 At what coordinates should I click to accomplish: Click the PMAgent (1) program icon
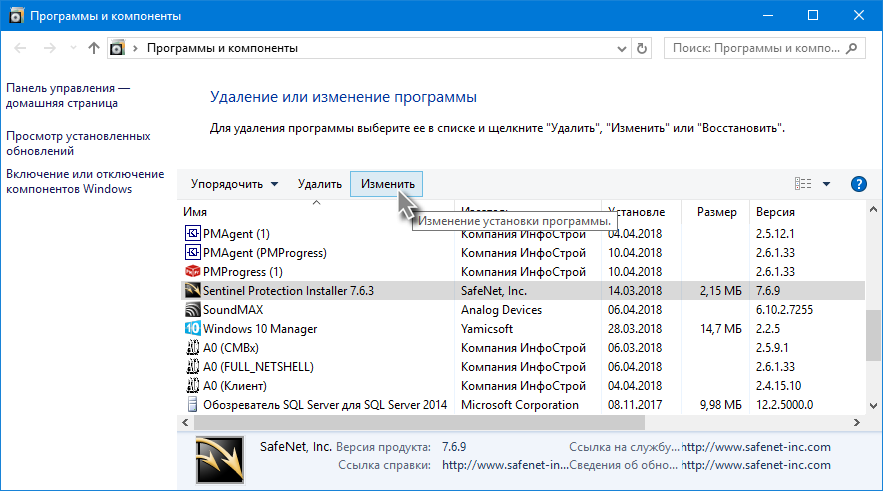point(193,233)
